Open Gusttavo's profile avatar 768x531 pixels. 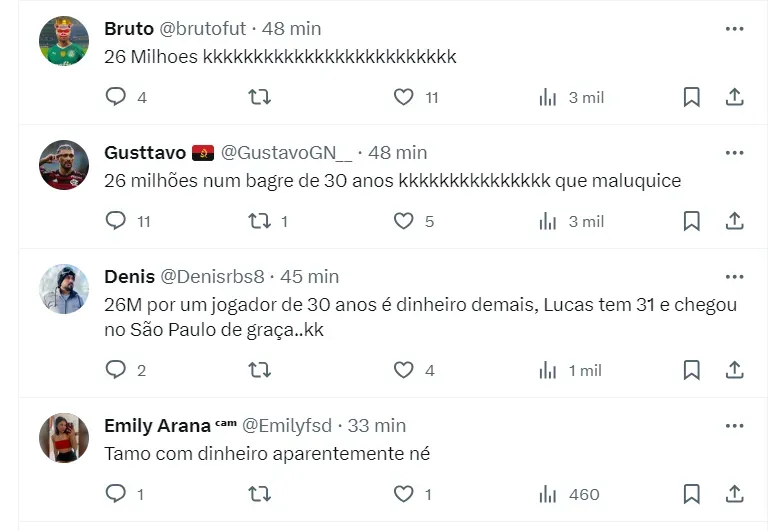(x=64, y=165)
